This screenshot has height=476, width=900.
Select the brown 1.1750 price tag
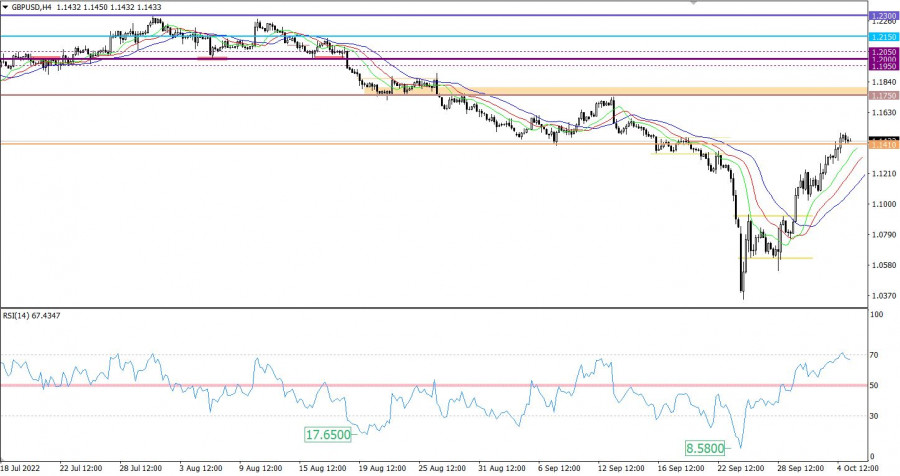point(883,95)
